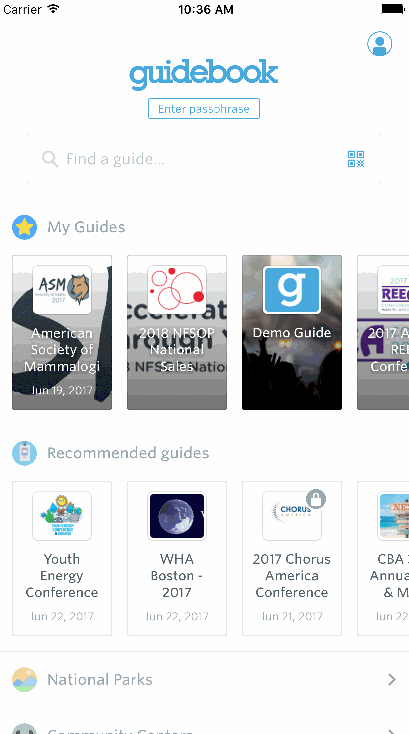This screenshot has height=734, width=409.
Task: Tap the lock icon on Chorus America
Action: (316, 499)
